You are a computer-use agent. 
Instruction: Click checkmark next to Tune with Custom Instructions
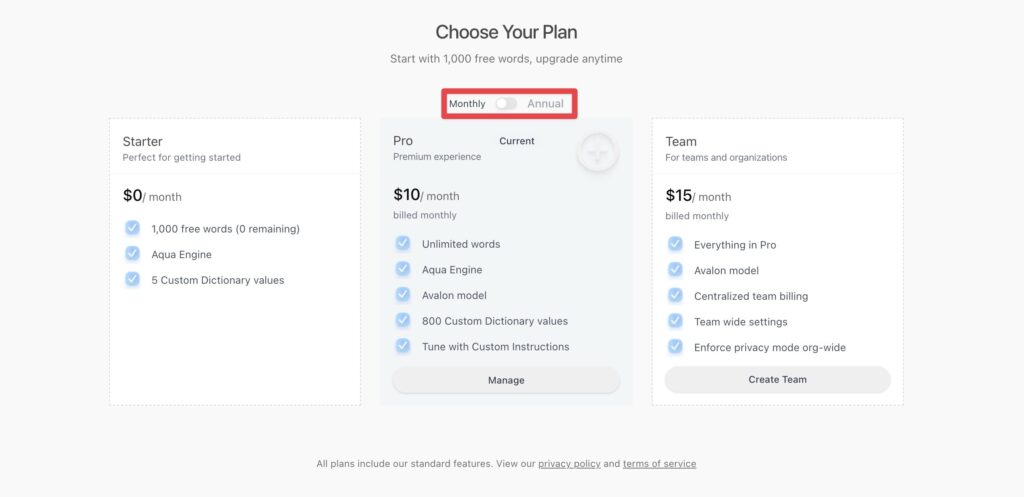[403, 346]
